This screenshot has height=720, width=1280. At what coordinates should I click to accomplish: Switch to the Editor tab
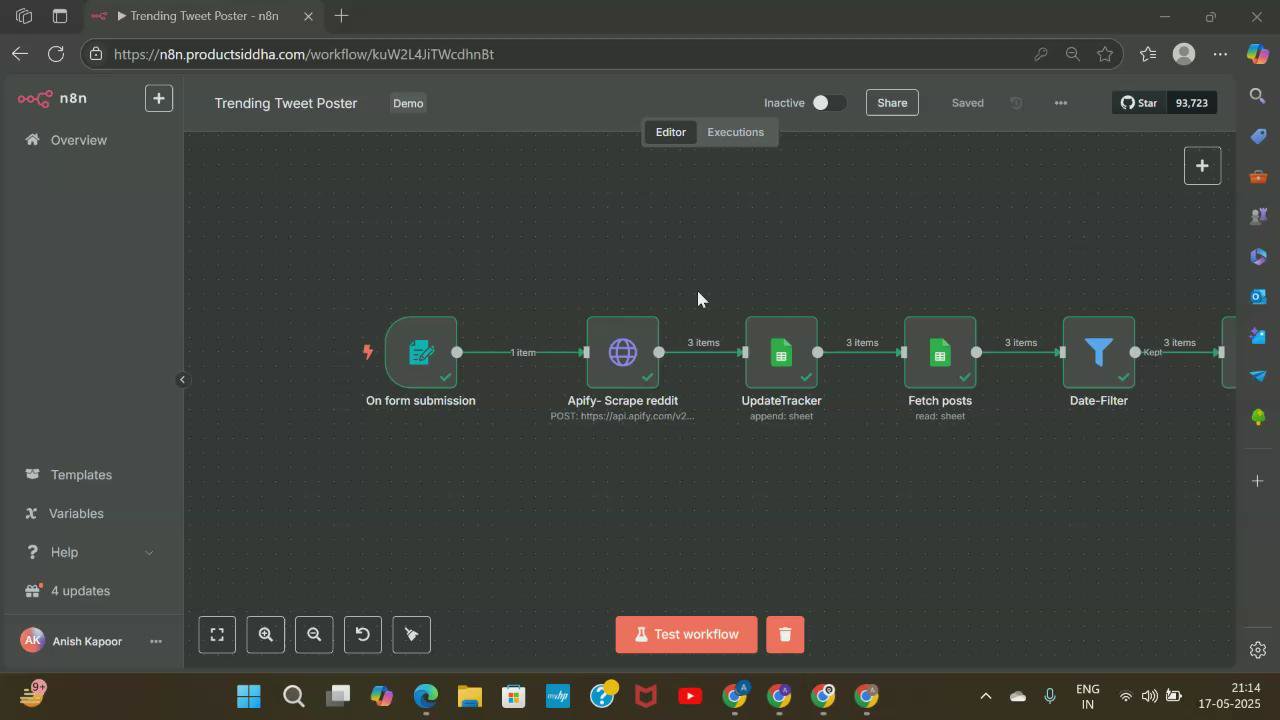(x=670, y=132)
